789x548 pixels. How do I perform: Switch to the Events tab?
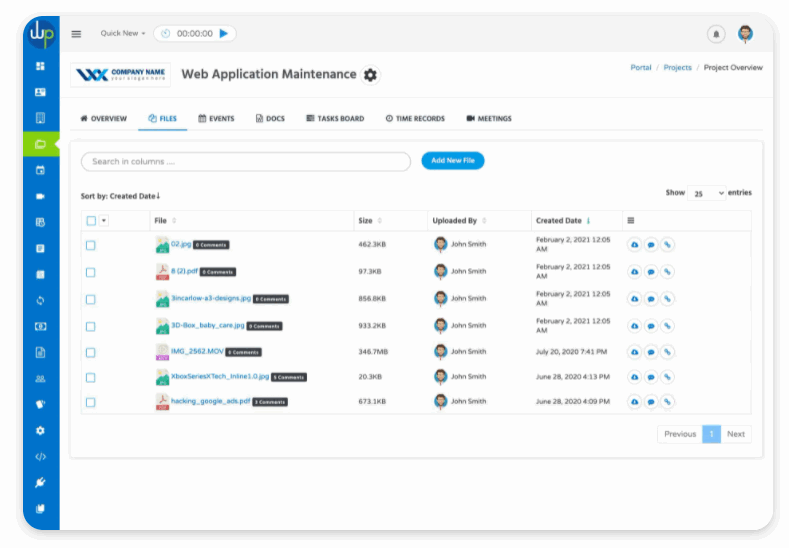216,119
